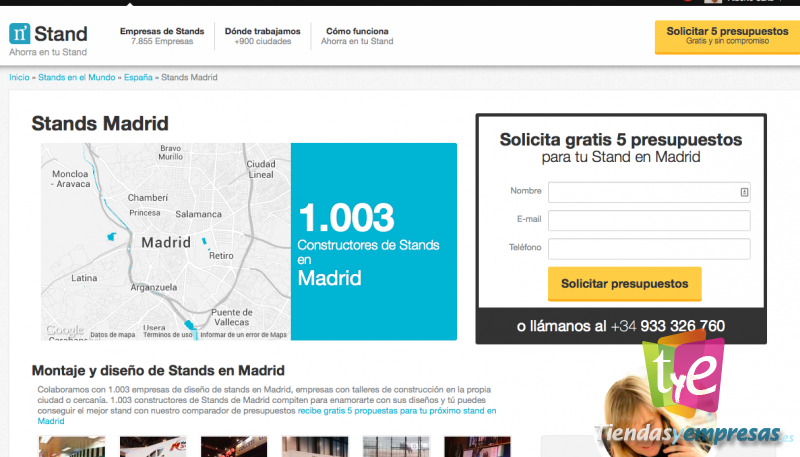Click Informar de un error de Maps
The image size is (800, 457).
243,335
